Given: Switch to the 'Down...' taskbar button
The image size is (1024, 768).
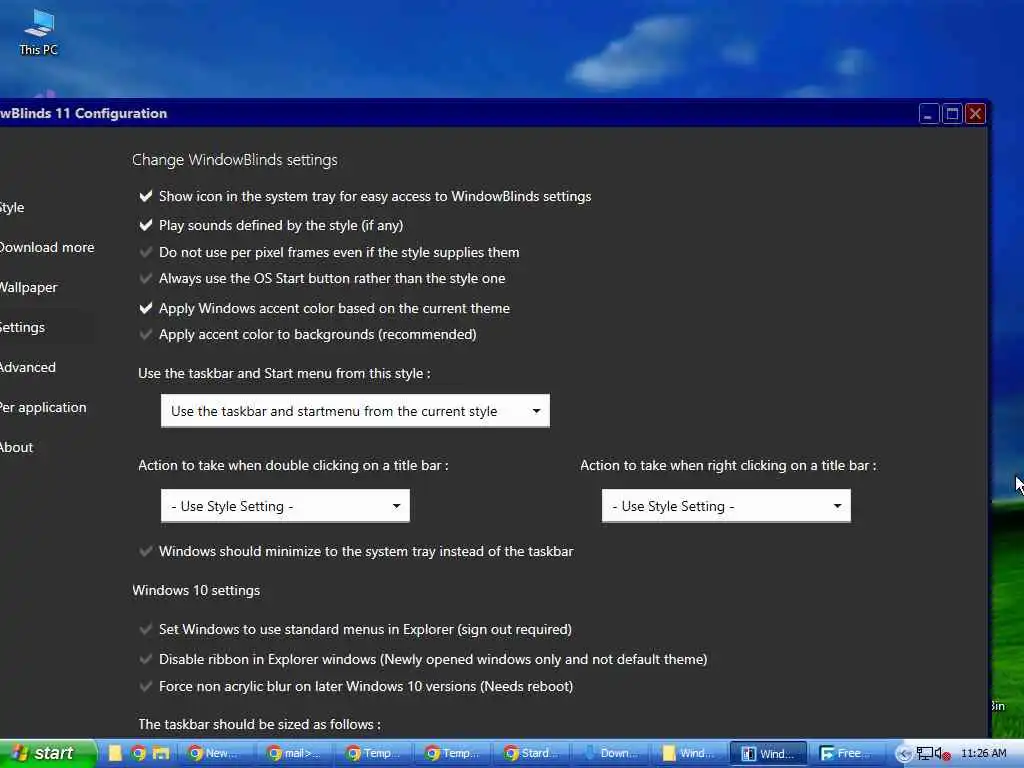Looking at the screenshot, I should click(611, 754).
